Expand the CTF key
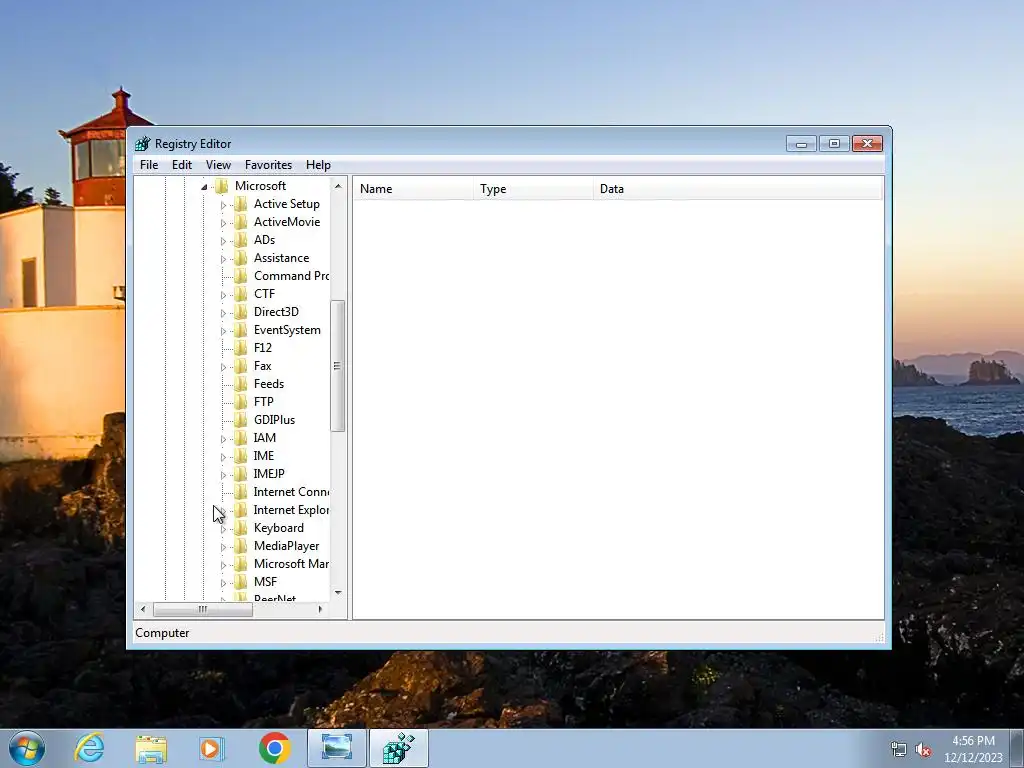 pos(223,295)
